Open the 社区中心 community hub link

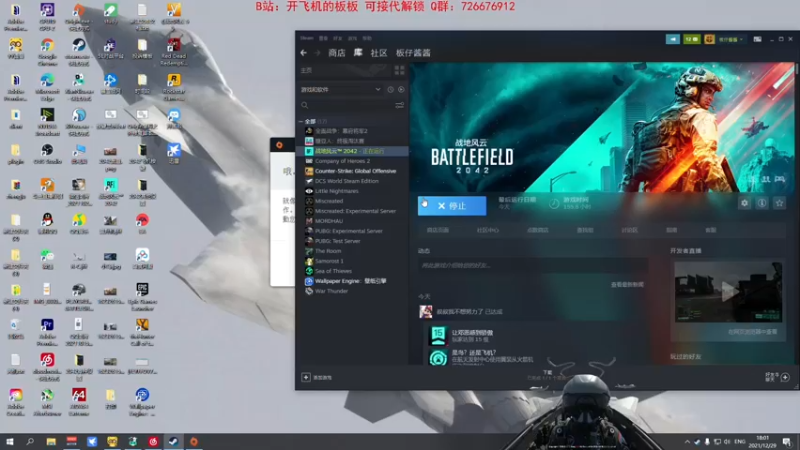click(x=487, y=230)
